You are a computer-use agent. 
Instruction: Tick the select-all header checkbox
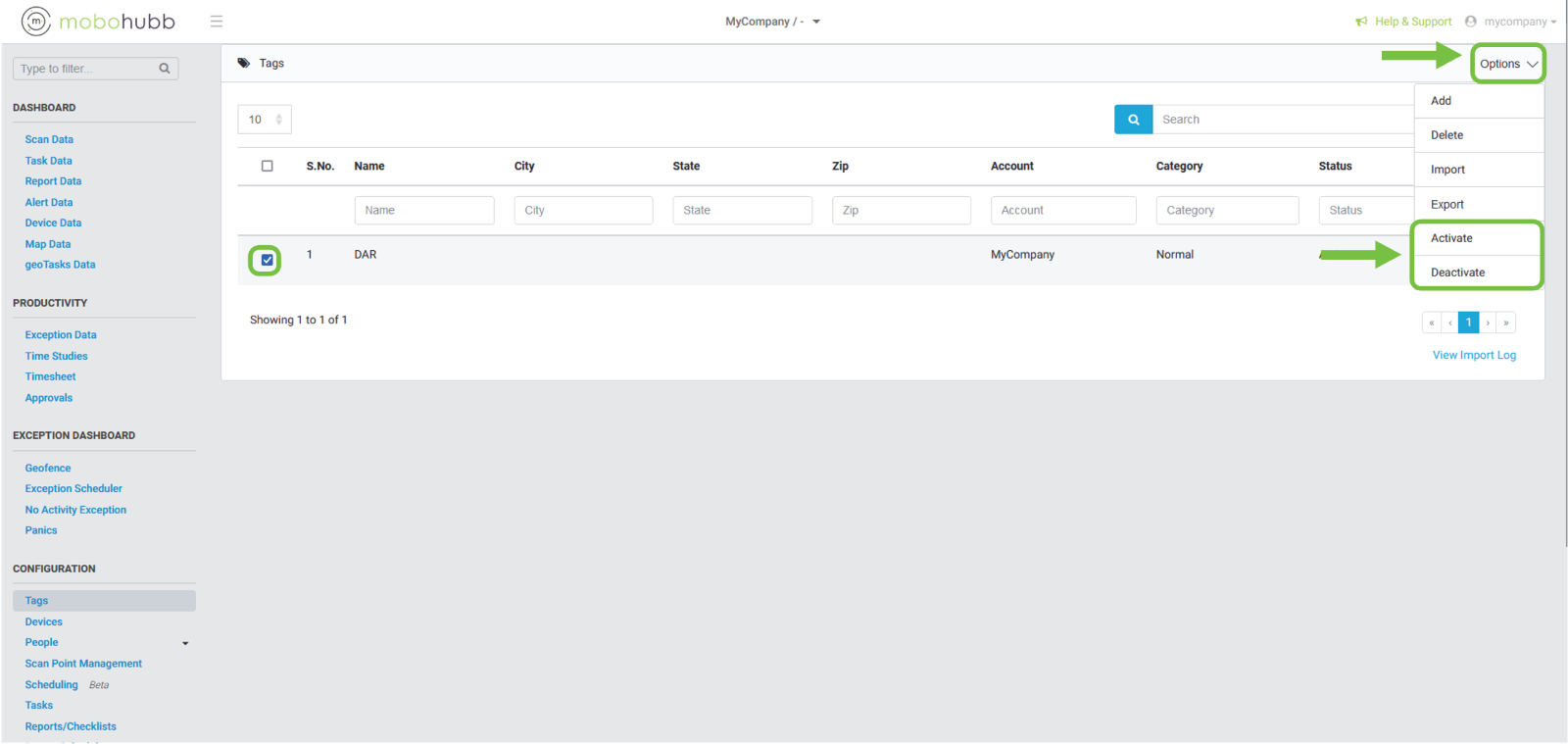tap(267, 166)
